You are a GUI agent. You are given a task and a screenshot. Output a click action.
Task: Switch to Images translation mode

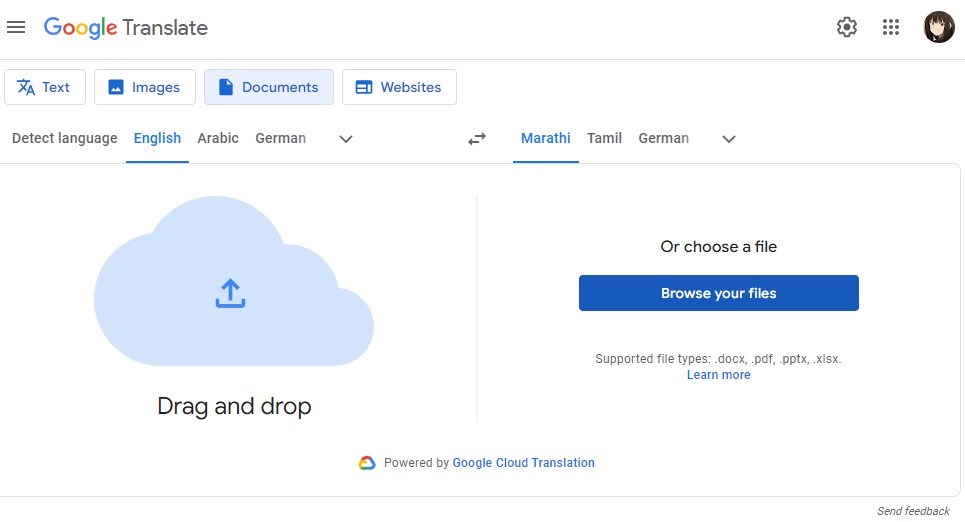point(145,87)
